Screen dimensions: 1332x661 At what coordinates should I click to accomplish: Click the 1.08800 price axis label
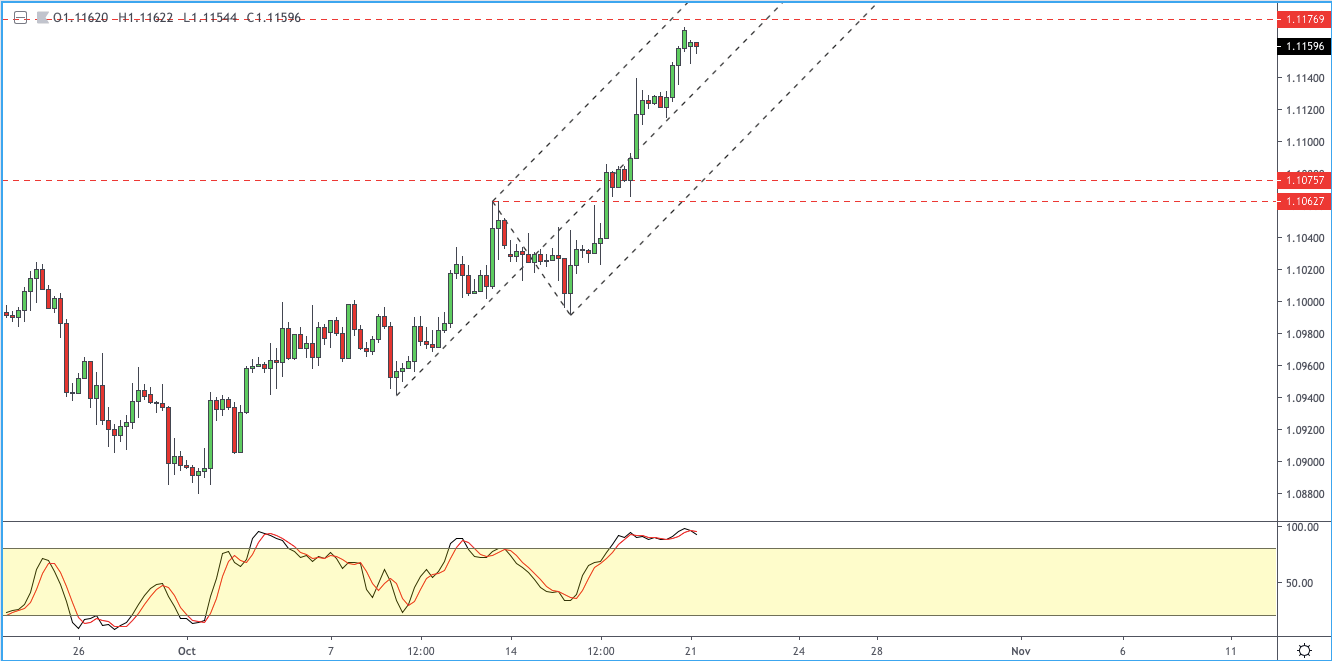click(x=1306, y=494)
